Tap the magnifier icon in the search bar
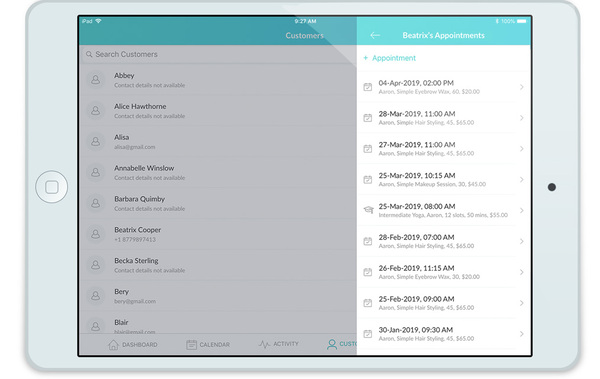 pyautogui.click(x=89, y=54)
